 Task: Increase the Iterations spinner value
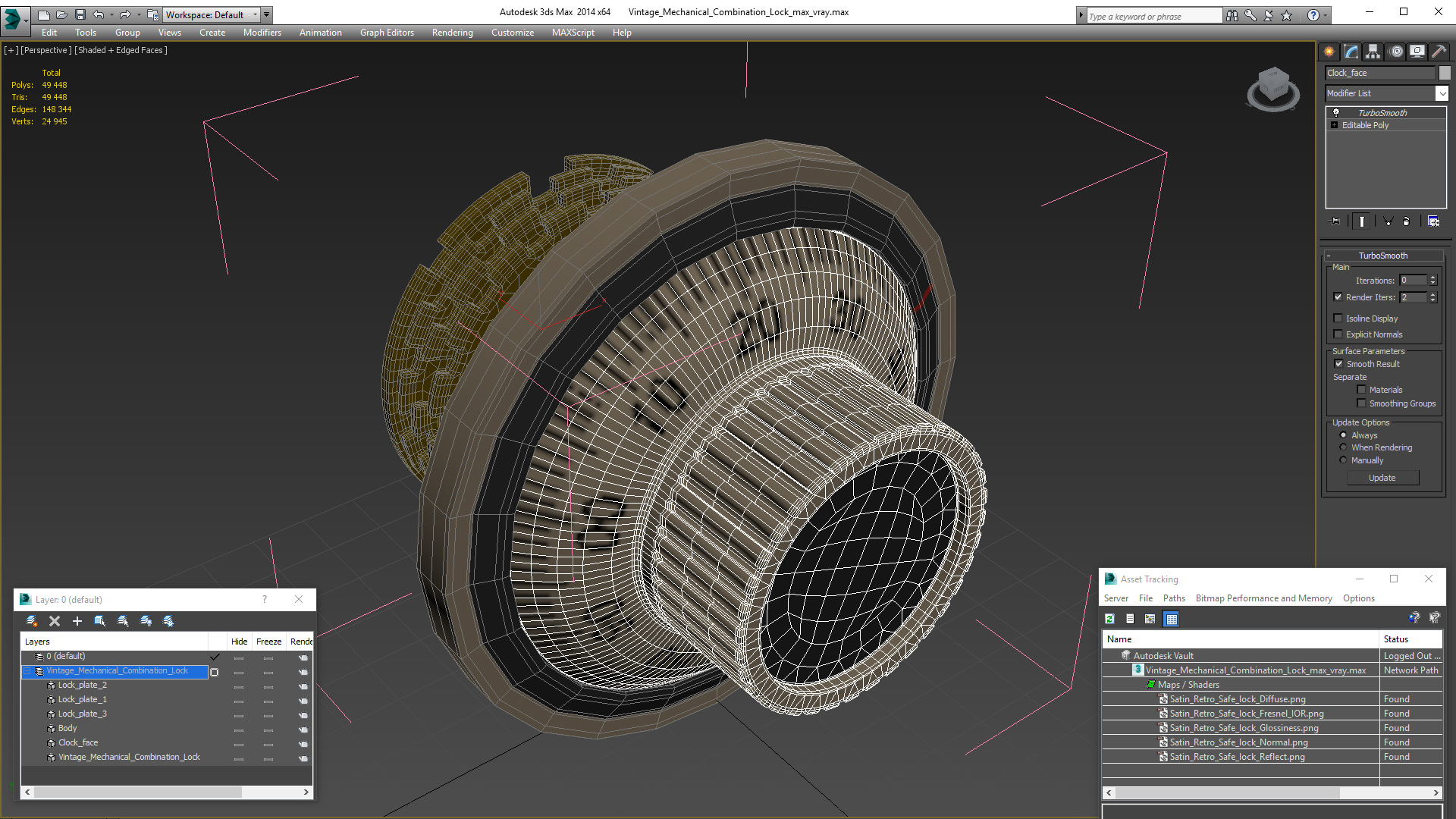point(1433,278)
